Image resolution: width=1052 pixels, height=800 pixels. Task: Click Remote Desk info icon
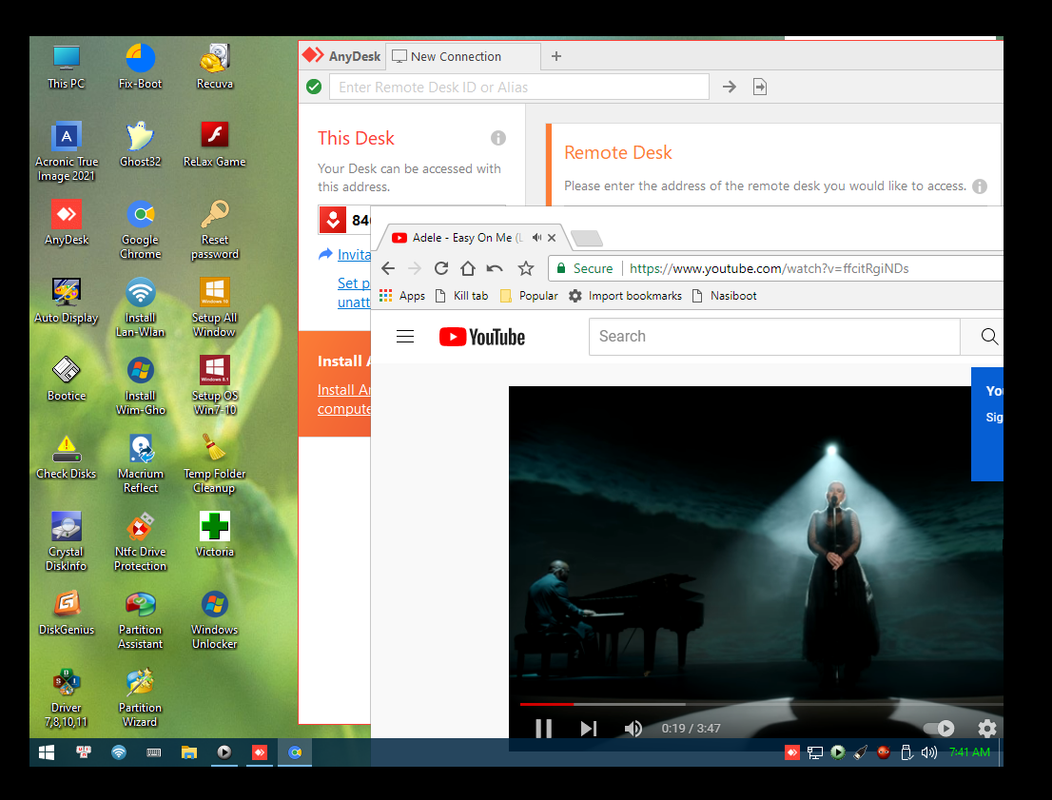pyautogui.click(x=980, y=186)
